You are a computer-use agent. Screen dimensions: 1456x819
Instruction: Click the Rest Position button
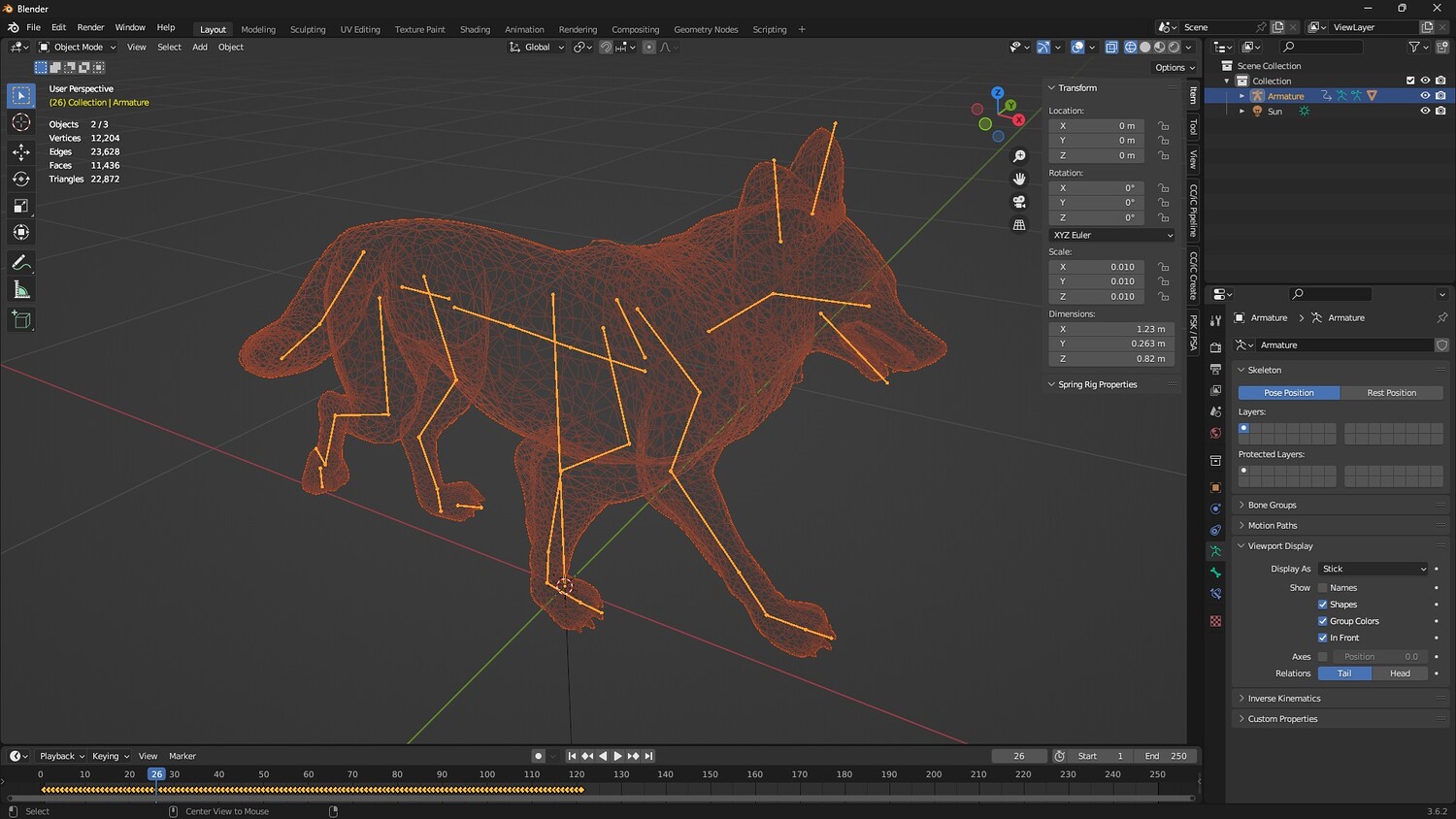tap(1391, 393)
